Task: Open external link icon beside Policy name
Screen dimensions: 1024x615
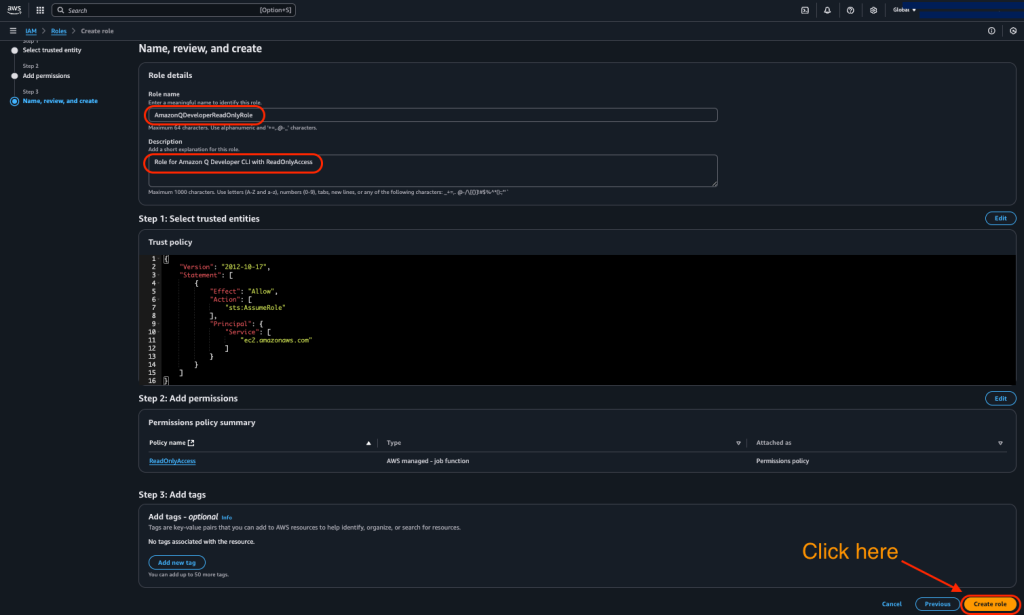Action: pos(191,443)
